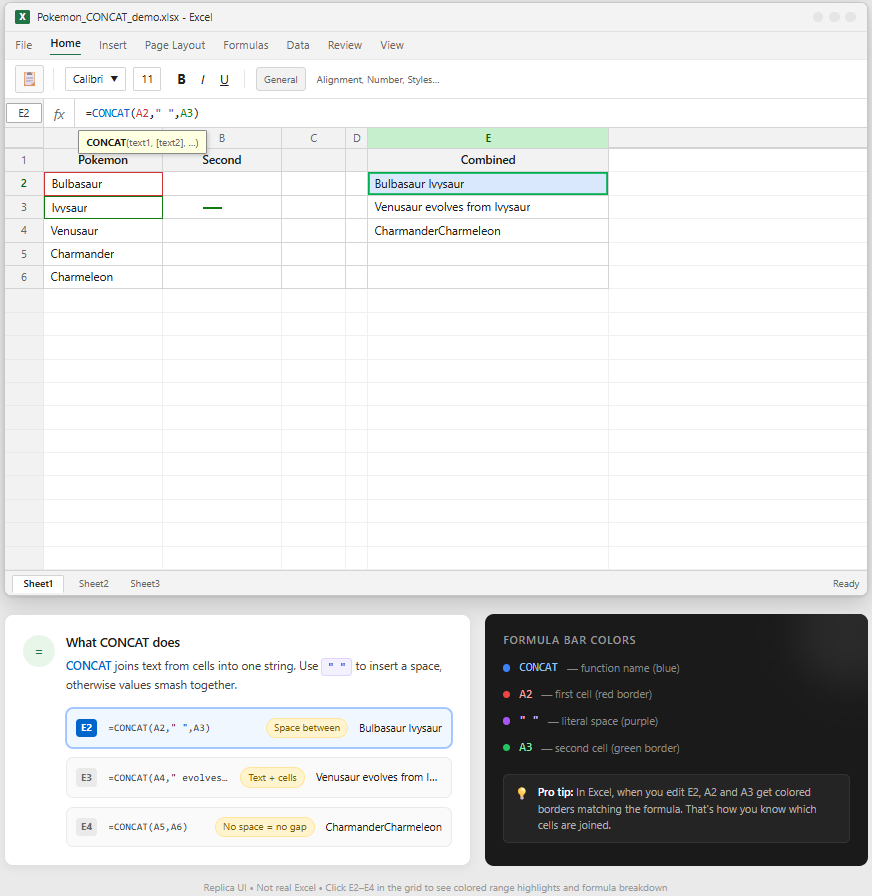Click the Paste clipboard icon
This screenshot has width=872, height=896.
pyautogui.click(x=29, y=79)
